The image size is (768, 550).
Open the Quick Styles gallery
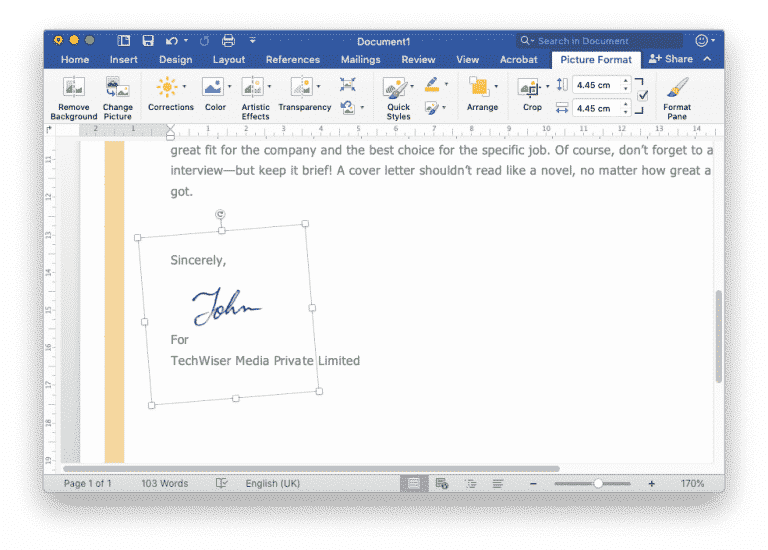395,88
